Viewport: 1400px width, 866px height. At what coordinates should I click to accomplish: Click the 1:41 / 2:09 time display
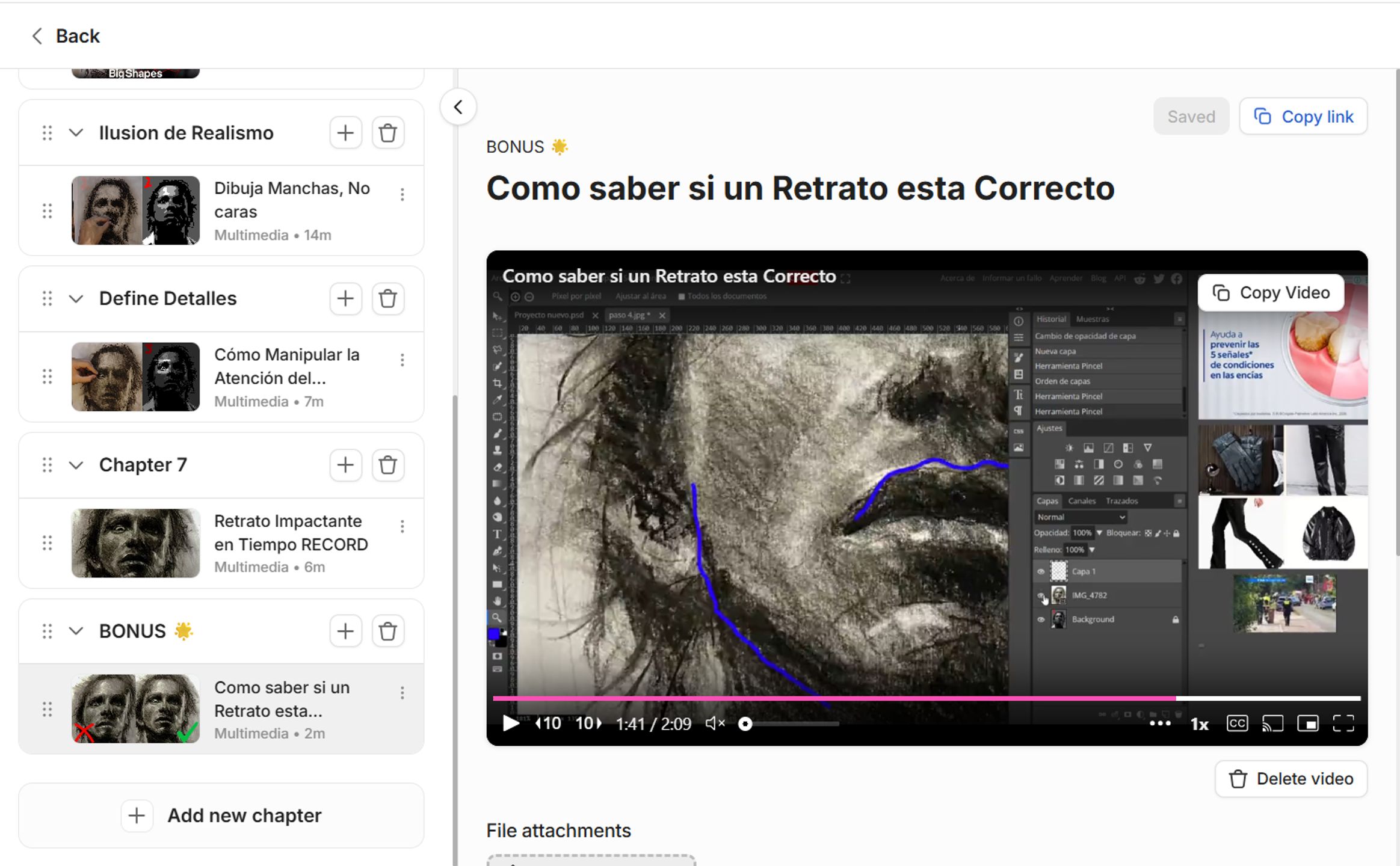coord(653,724)
